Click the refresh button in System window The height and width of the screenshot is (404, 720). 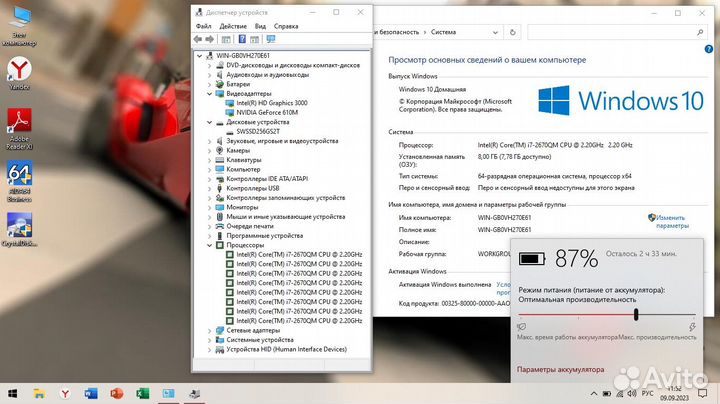pos(512,32)
